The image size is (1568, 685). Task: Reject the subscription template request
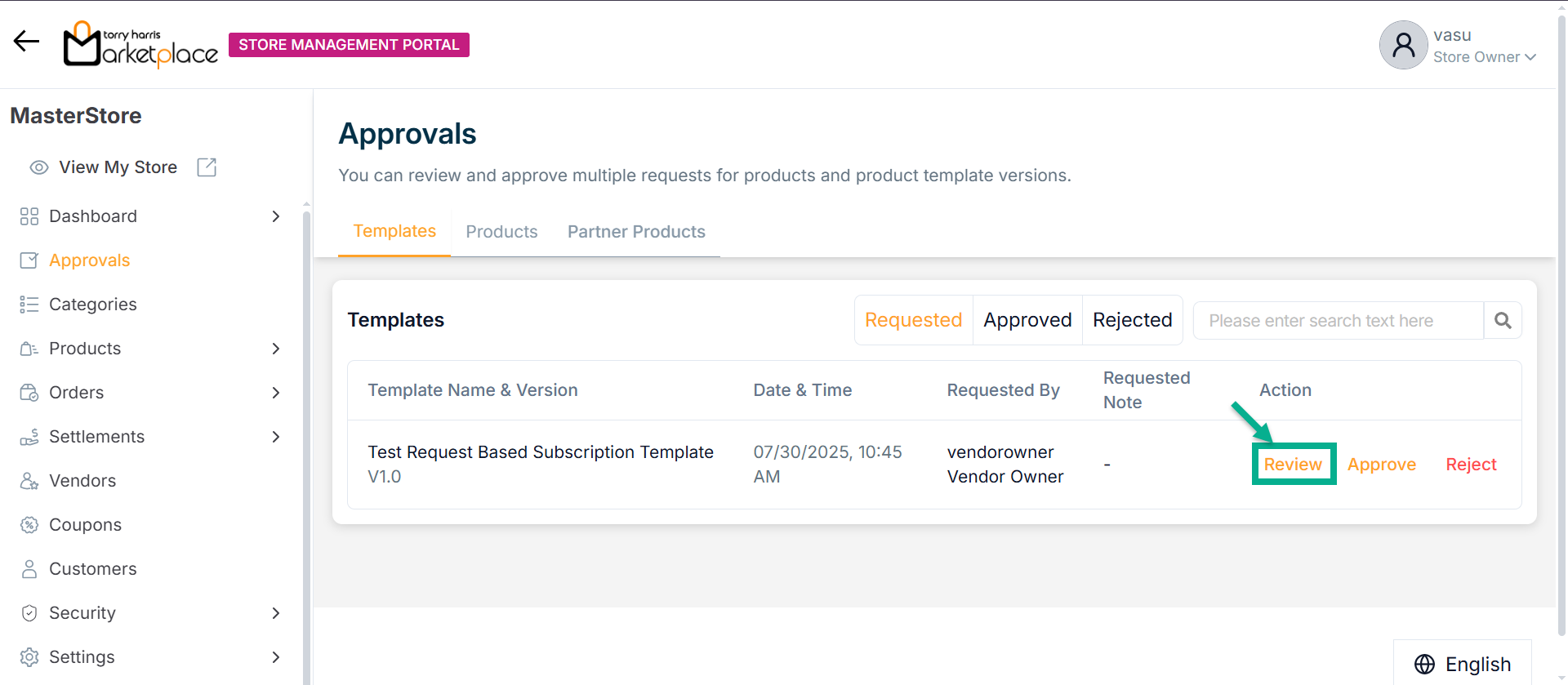(x=1471, y=465)
